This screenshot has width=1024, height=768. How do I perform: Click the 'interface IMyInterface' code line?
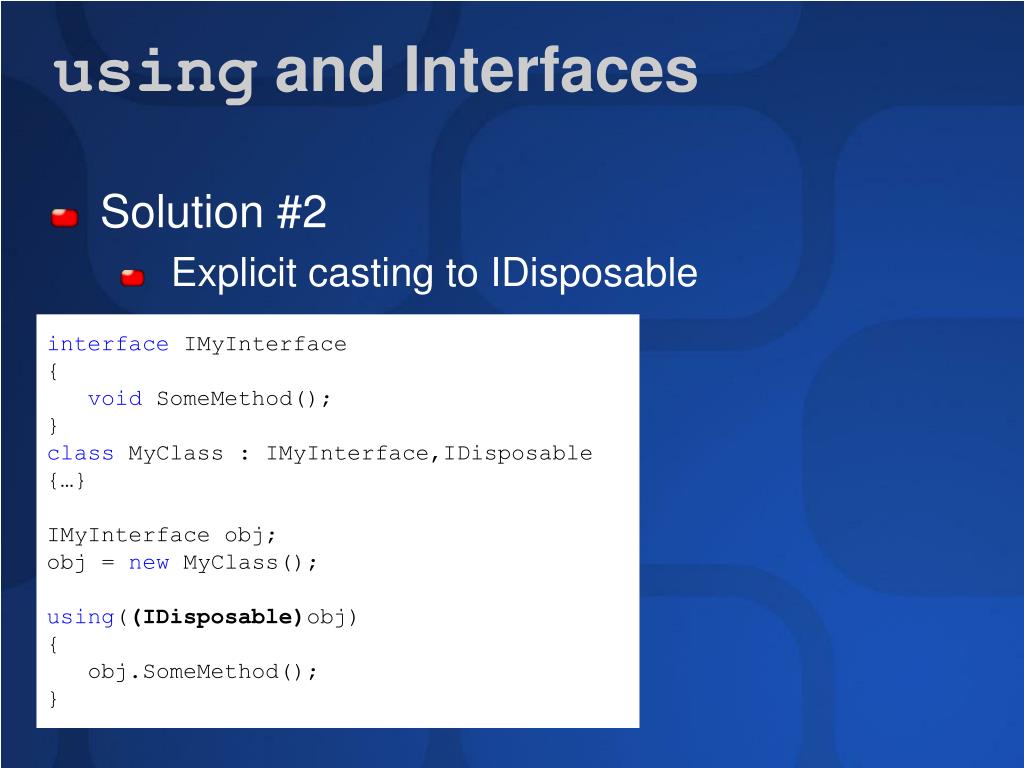tap(197, 344)
